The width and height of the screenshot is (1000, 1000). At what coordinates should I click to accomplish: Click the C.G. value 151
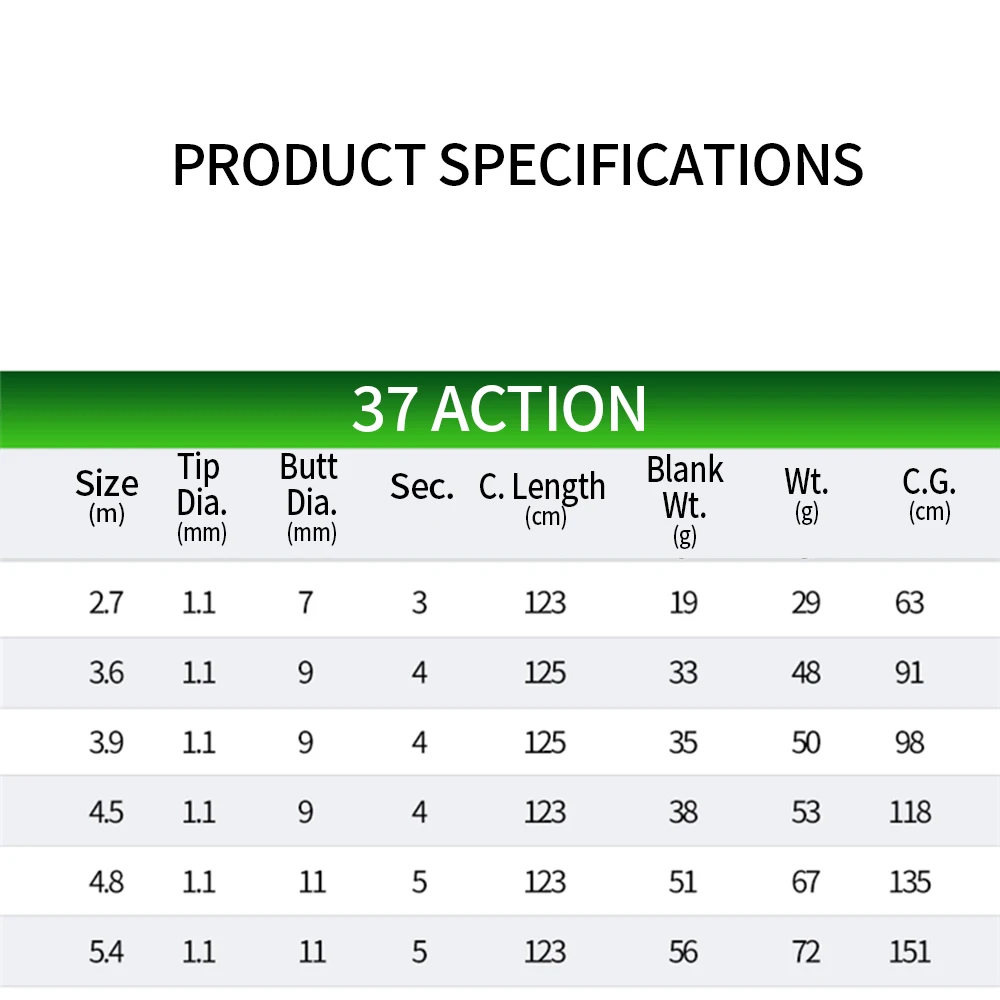pos(910,952)
